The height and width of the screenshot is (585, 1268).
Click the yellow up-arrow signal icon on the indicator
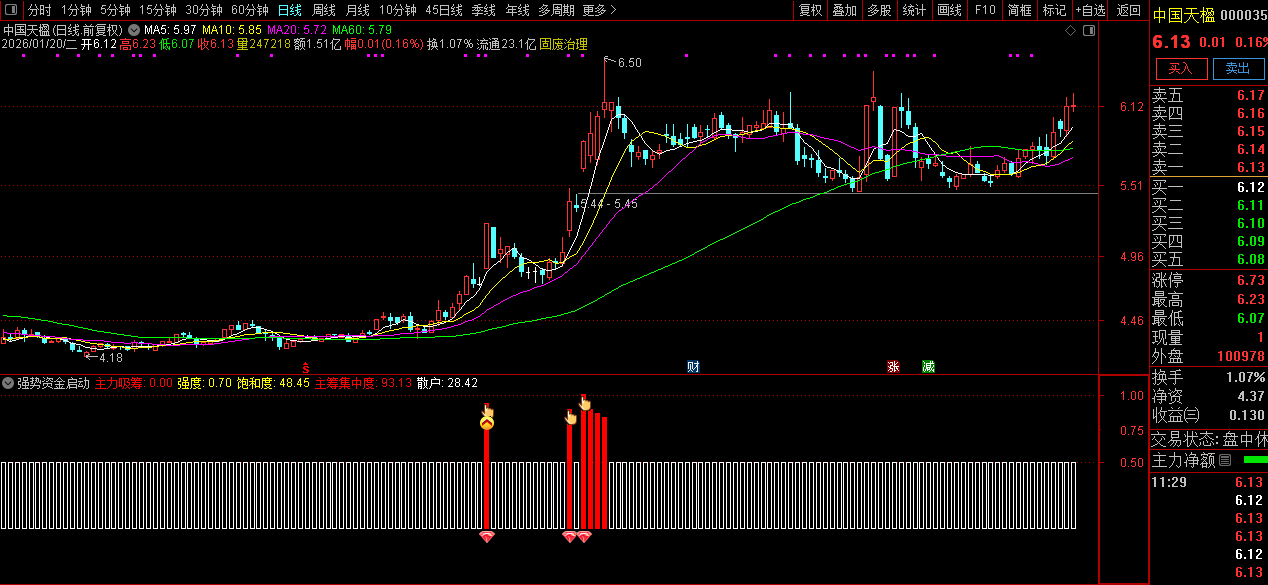pos(487,423)
